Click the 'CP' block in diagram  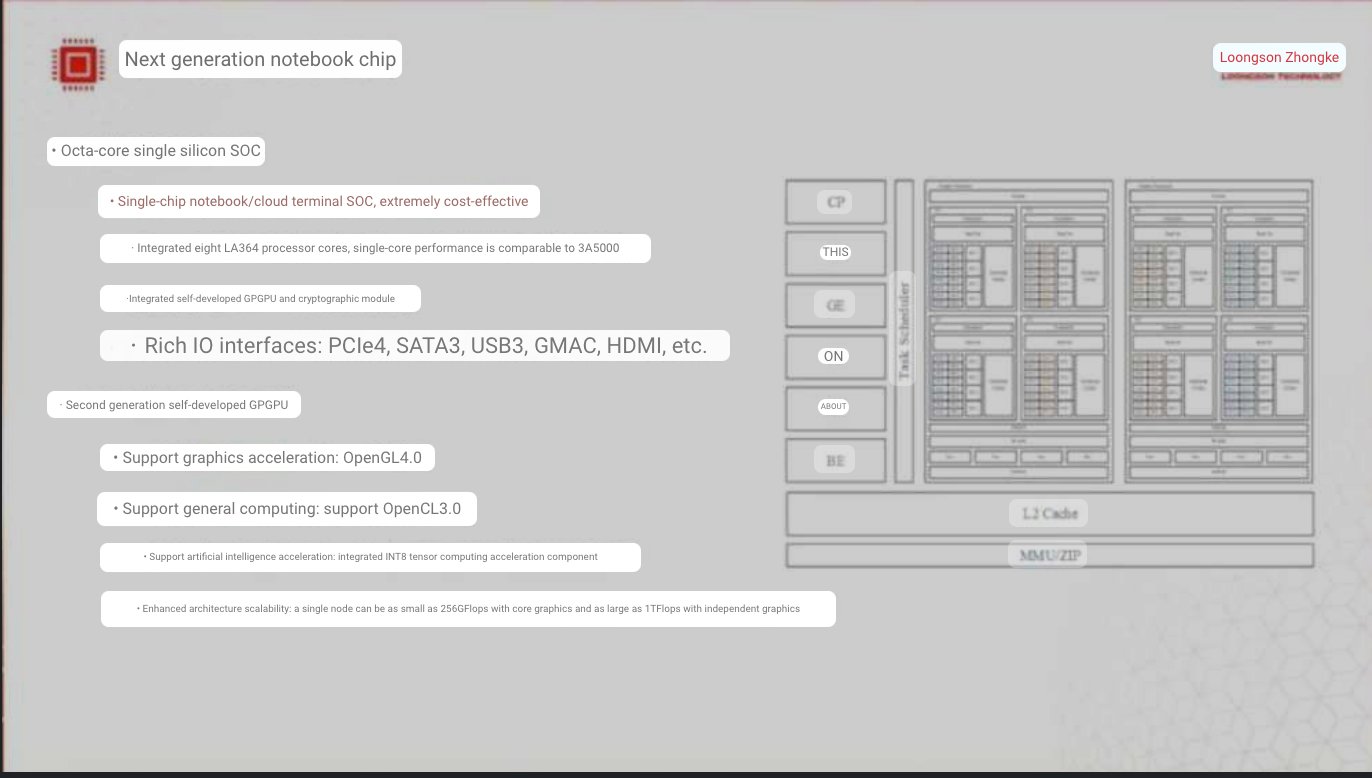[x=836, y=202]
